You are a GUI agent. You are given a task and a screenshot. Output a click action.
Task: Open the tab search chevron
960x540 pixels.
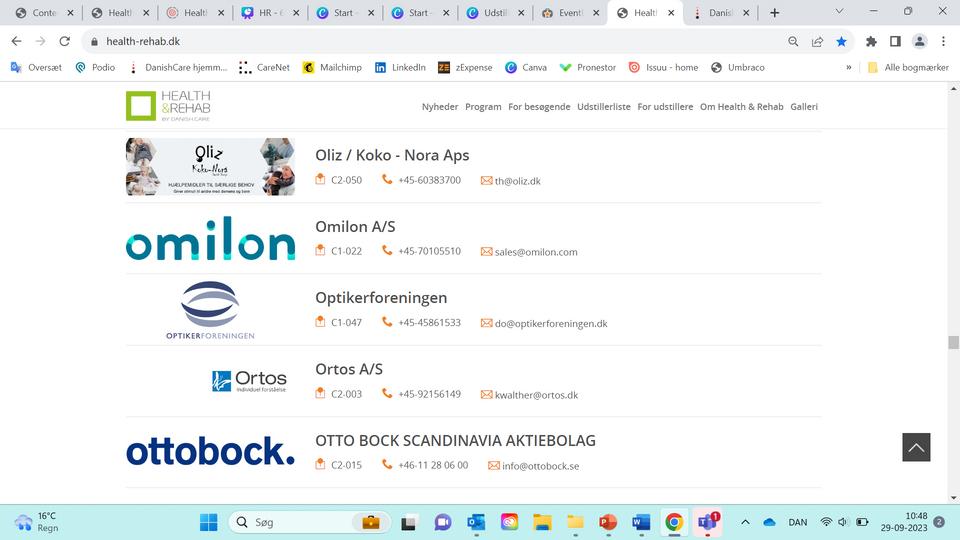click(x=839, y=11)
